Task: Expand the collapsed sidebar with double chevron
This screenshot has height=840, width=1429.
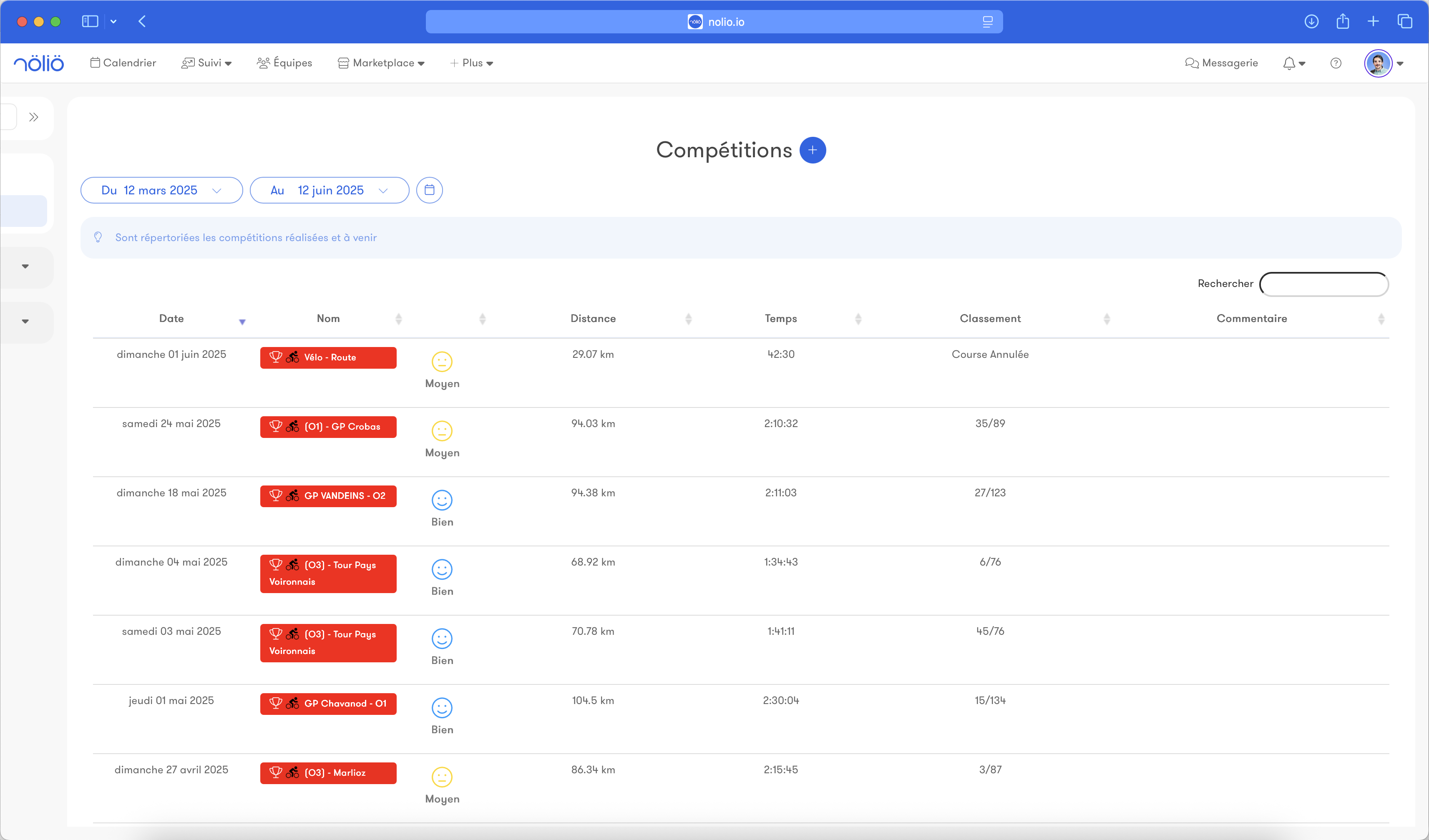Action: click(x=33, y=117)
